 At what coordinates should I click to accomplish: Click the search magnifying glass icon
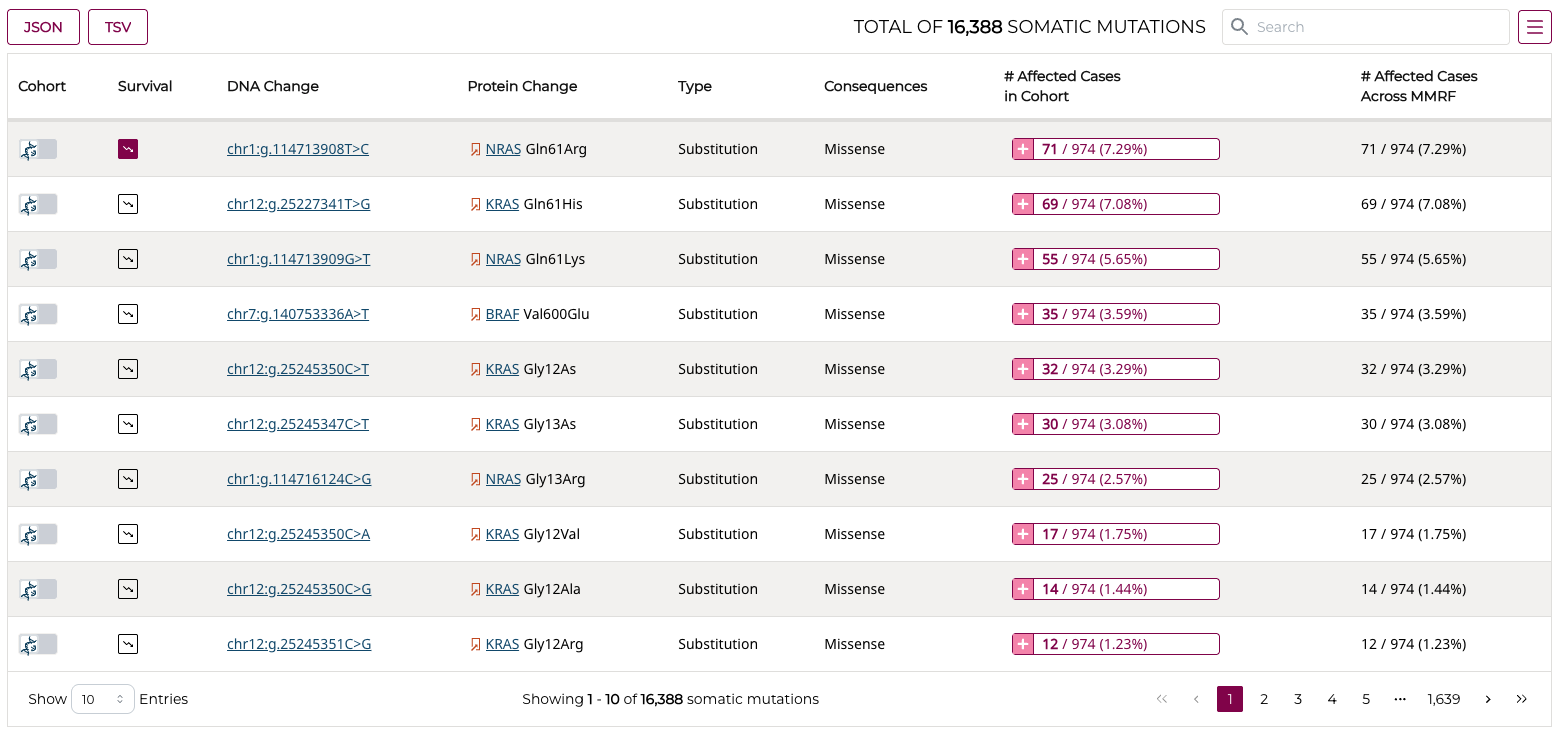coord(1239,26)
